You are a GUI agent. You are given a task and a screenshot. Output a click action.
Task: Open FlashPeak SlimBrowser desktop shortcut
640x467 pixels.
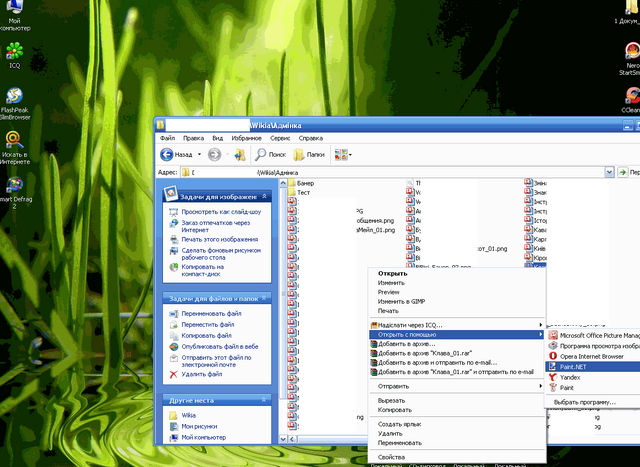[14, 104]
